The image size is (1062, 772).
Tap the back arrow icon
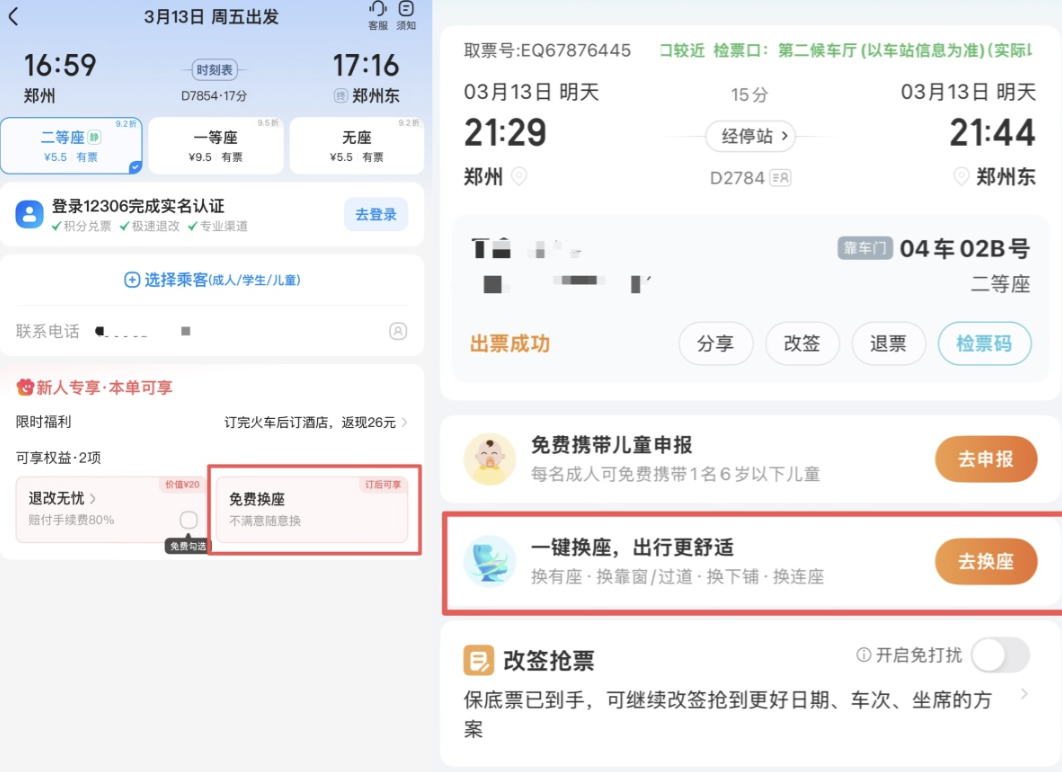[13, 17]
